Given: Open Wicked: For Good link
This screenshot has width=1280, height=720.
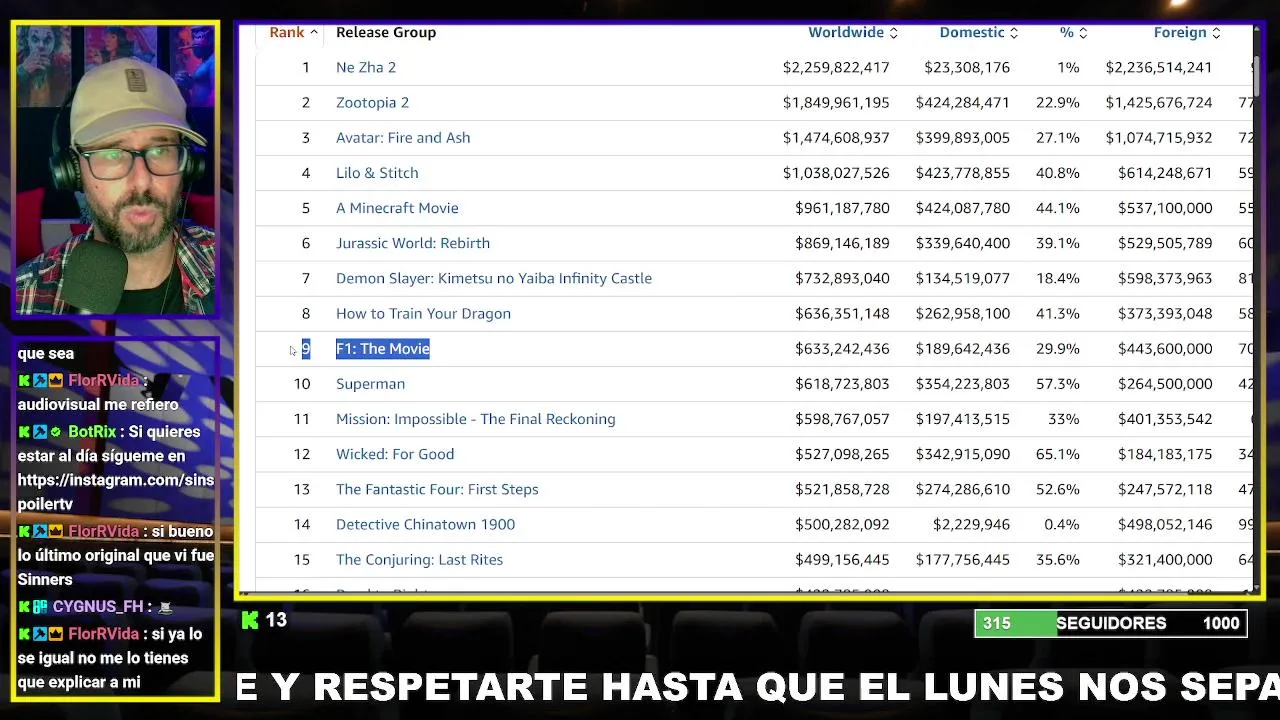Looking at the screenshot, I should tap(395, 454).
